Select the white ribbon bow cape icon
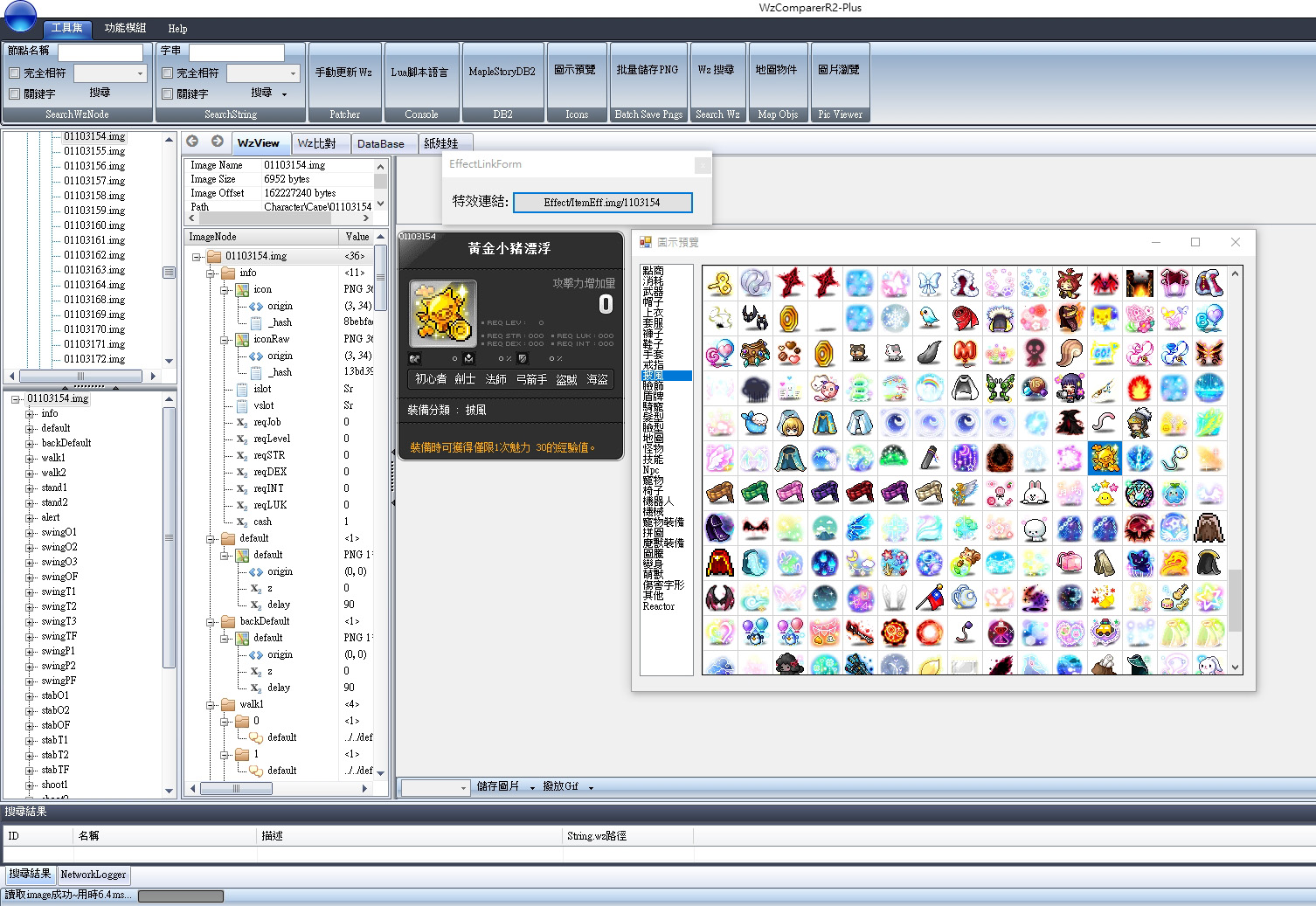The height and width of the screenshot is (906, 1316). click(x=930, y=283)
